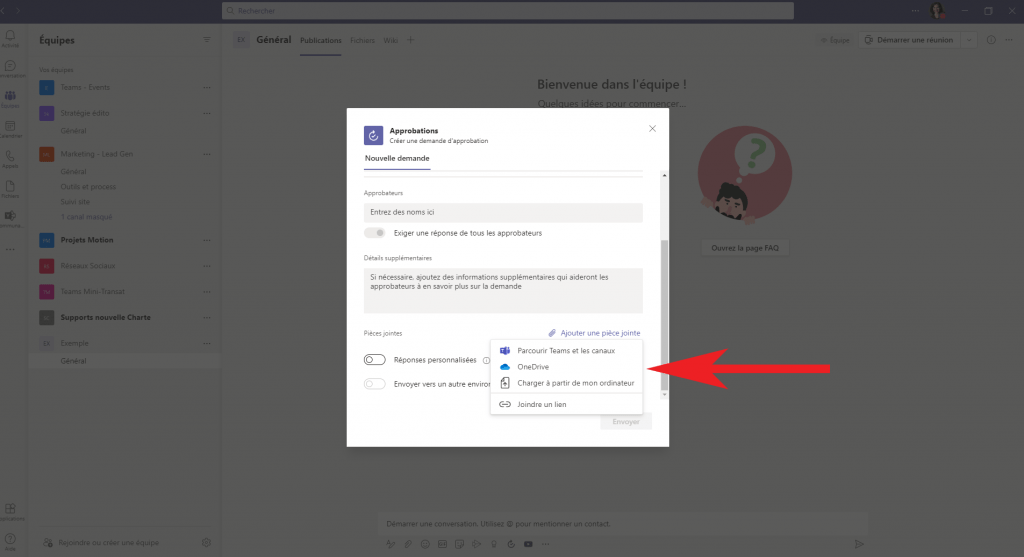Select the Équipes icon in the left rail
The width and height of the screenshot is (1024, 557).
(10, 99)
